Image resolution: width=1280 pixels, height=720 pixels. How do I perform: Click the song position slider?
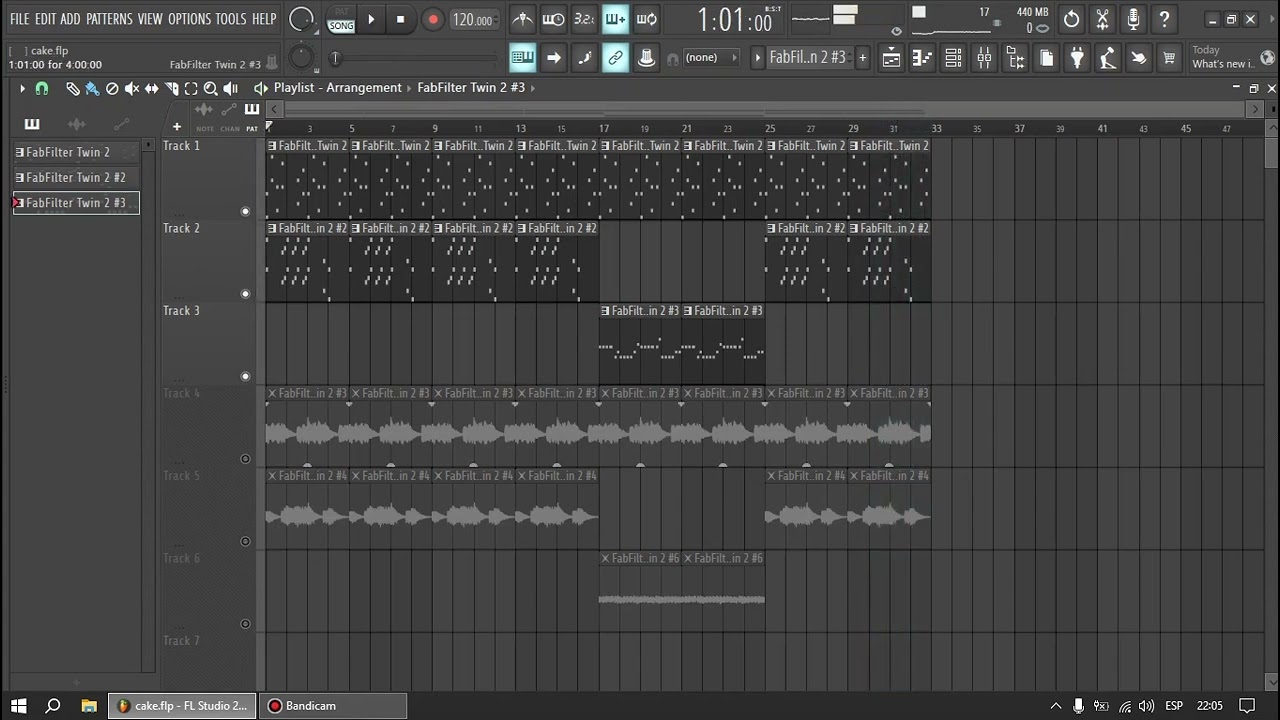click(414, 58)
